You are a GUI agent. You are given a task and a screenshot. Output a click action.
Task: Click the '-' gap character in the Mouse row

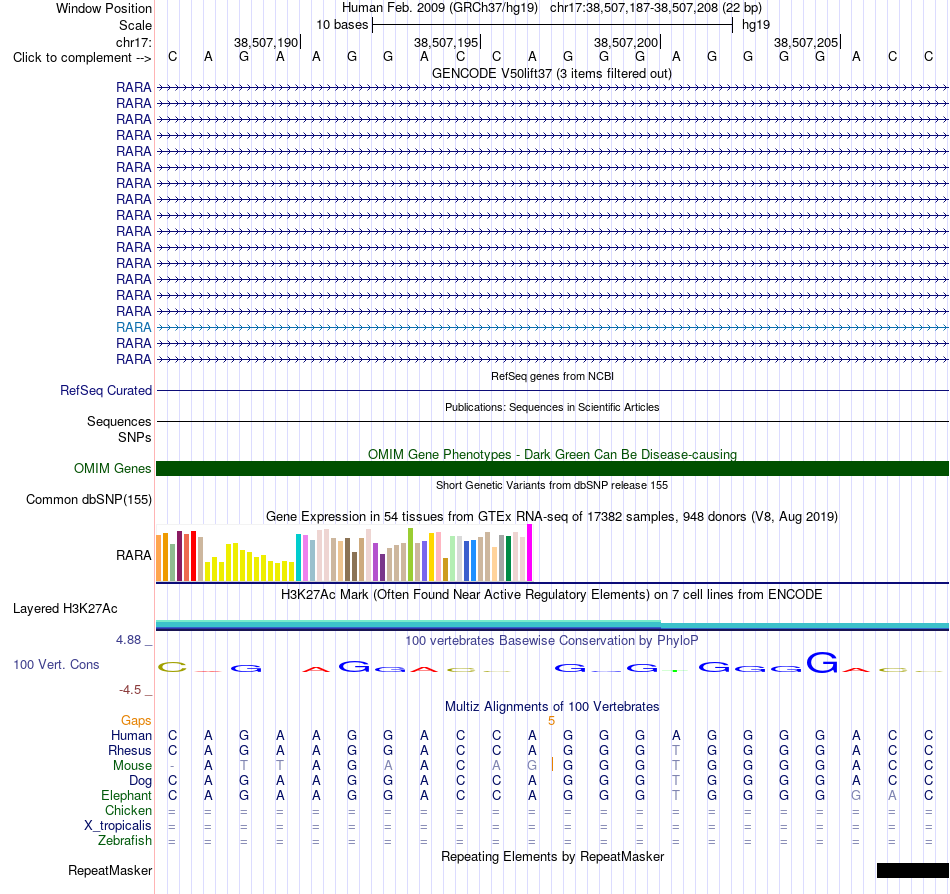172,766
